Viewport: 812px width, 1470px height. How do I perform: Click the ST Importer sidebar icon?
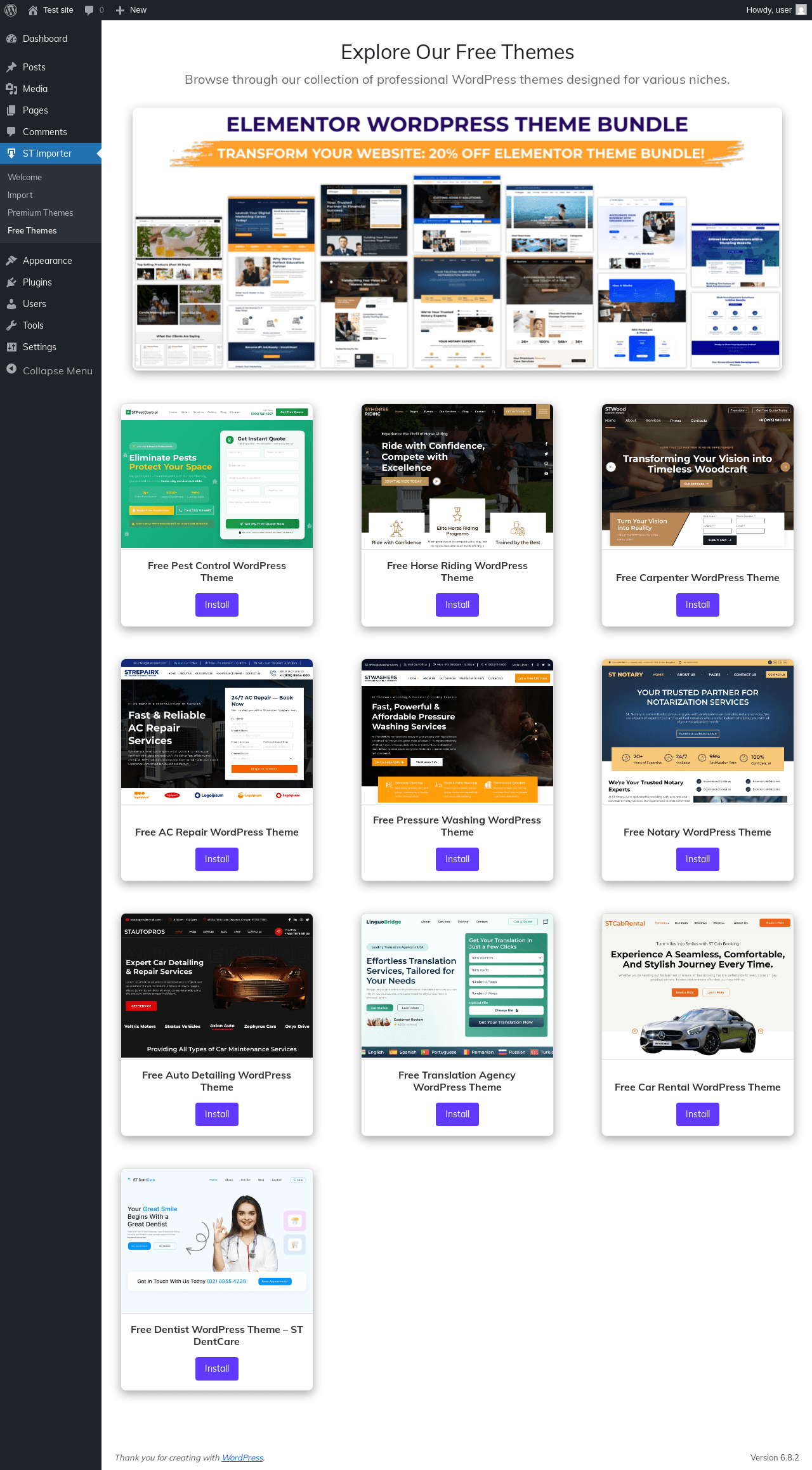(11, 154)
